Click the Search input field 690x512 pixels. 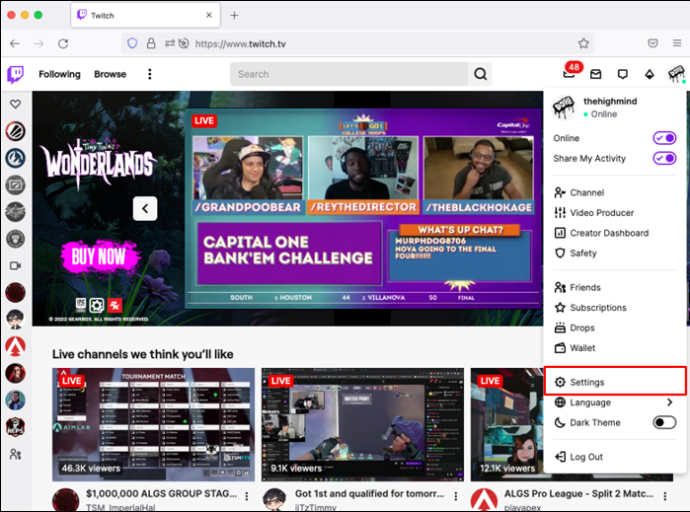(x=349, y=74)
